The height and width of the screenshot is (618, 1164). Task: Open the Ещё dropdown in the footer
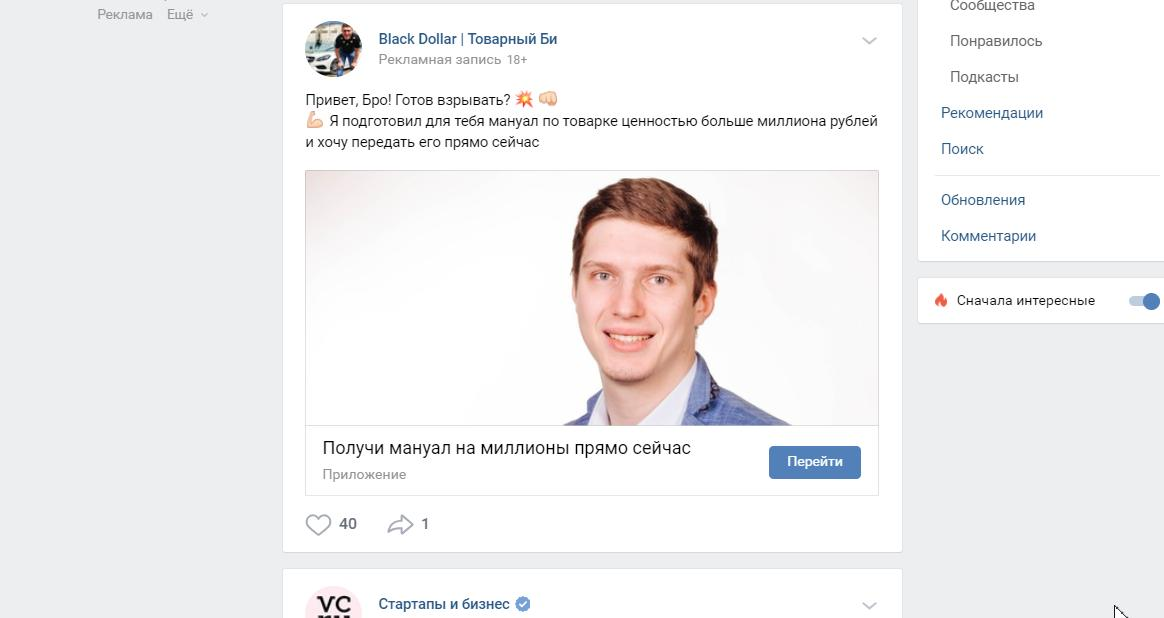(x=187, y=14)
